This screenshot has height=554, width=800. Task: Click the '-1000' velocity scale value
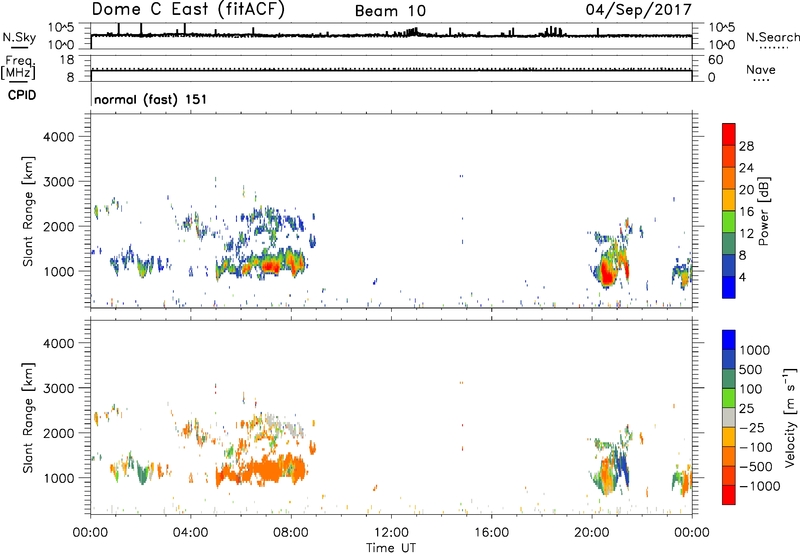[759, 486]
